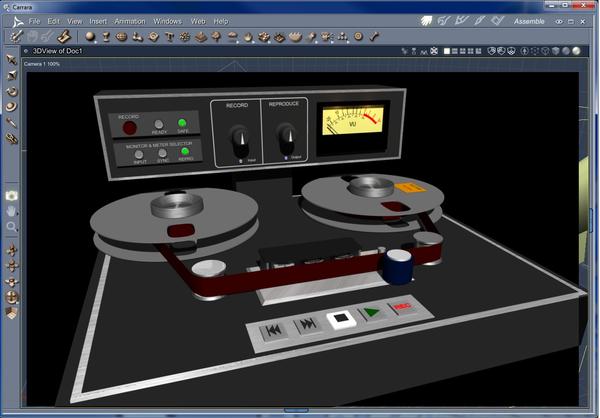Screen dimensions: 600x418
Task: Open the Windows menu
Action: 167,21
